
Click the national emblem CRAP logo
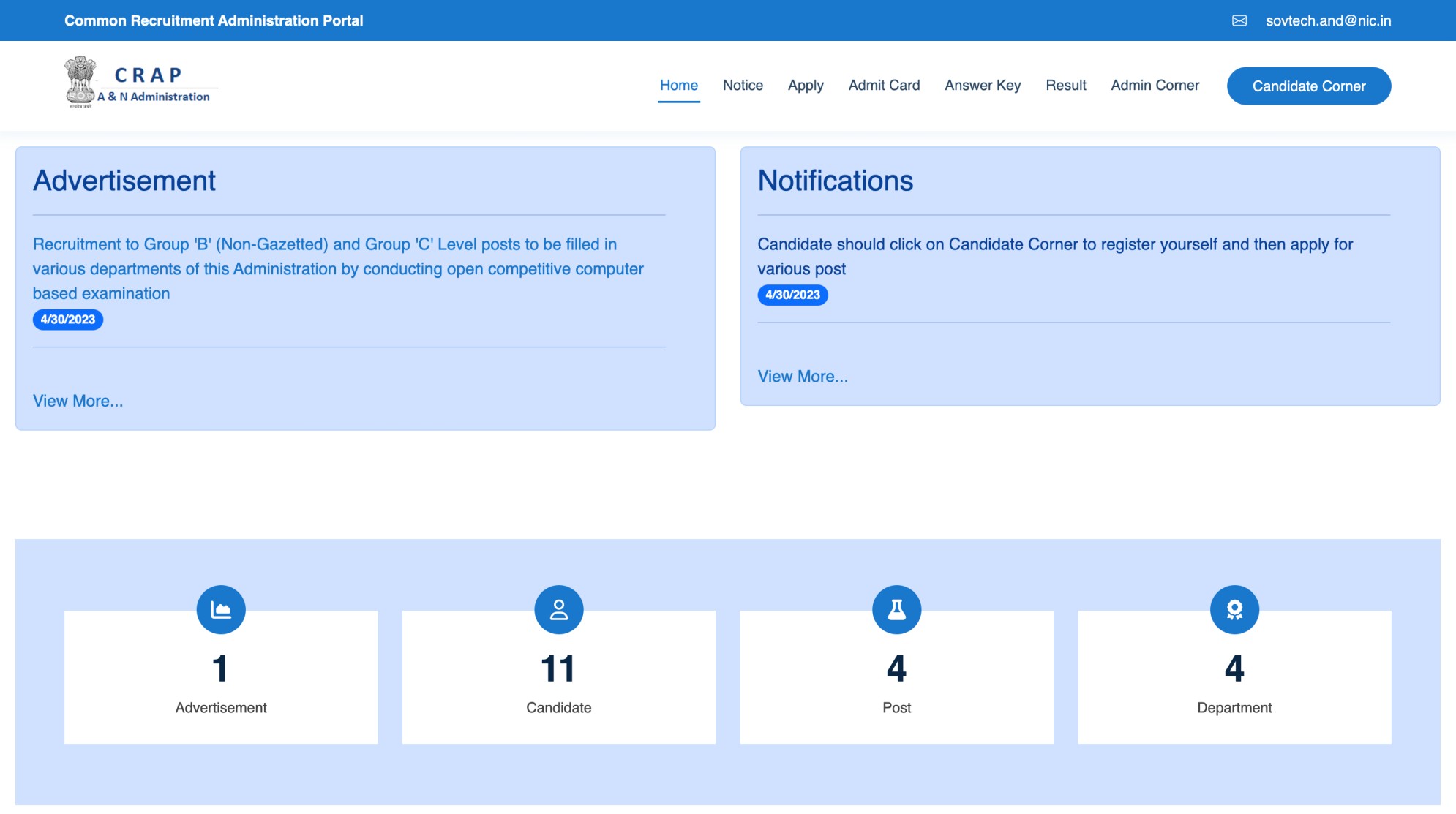click(x=141, y=83)
